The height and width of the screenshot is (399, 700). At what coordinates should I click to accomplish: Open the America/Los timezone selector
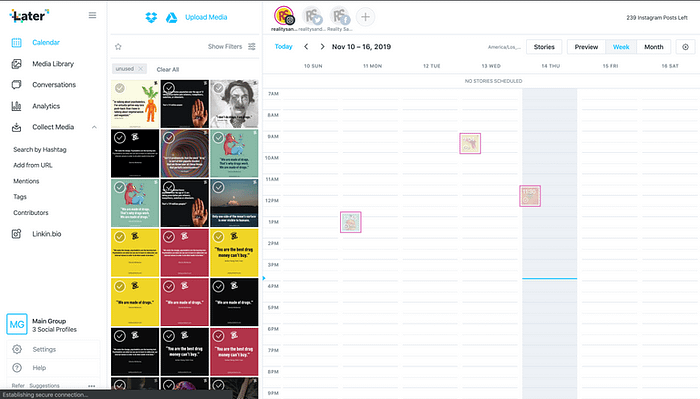click(x=504, y=47)
